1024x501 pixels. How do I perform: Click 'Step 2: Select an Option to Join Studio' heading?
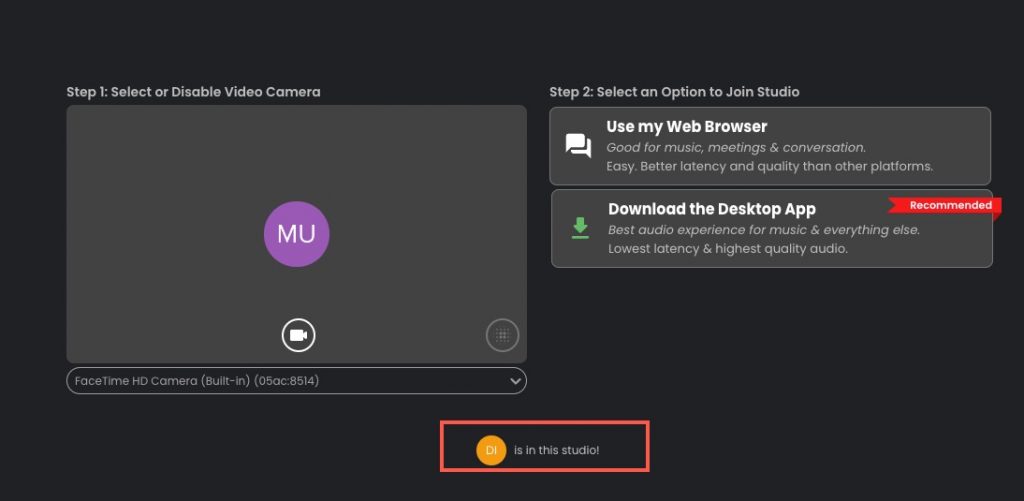point(674,92)
